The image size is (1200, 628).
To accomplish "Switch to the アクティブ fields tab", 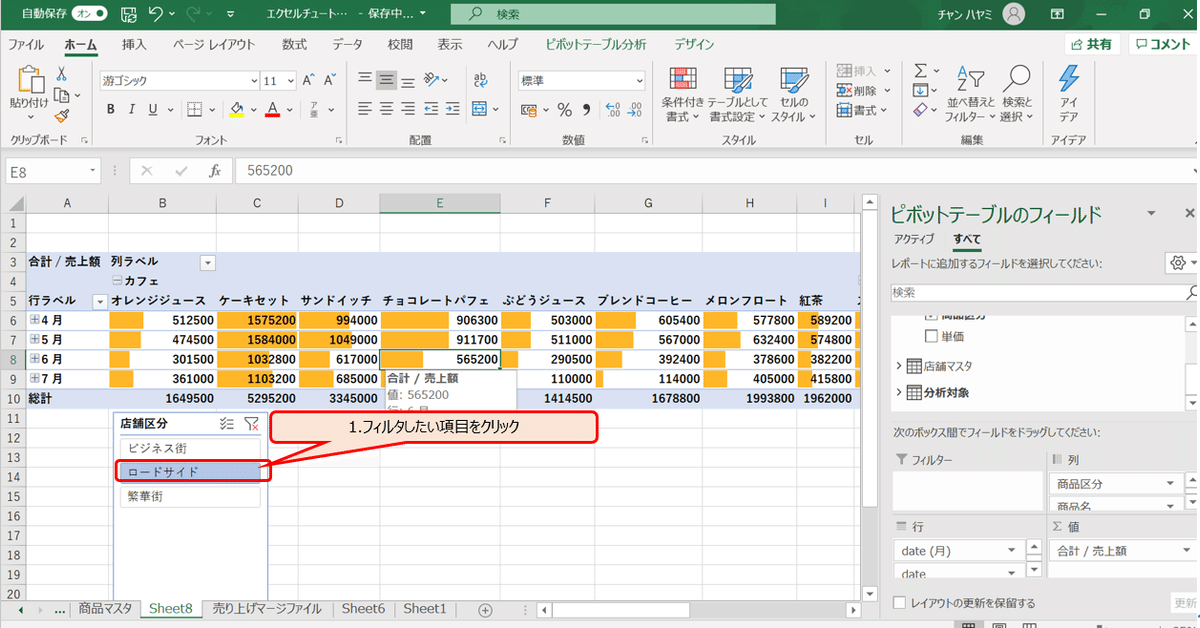I will (x=914, y=239).
